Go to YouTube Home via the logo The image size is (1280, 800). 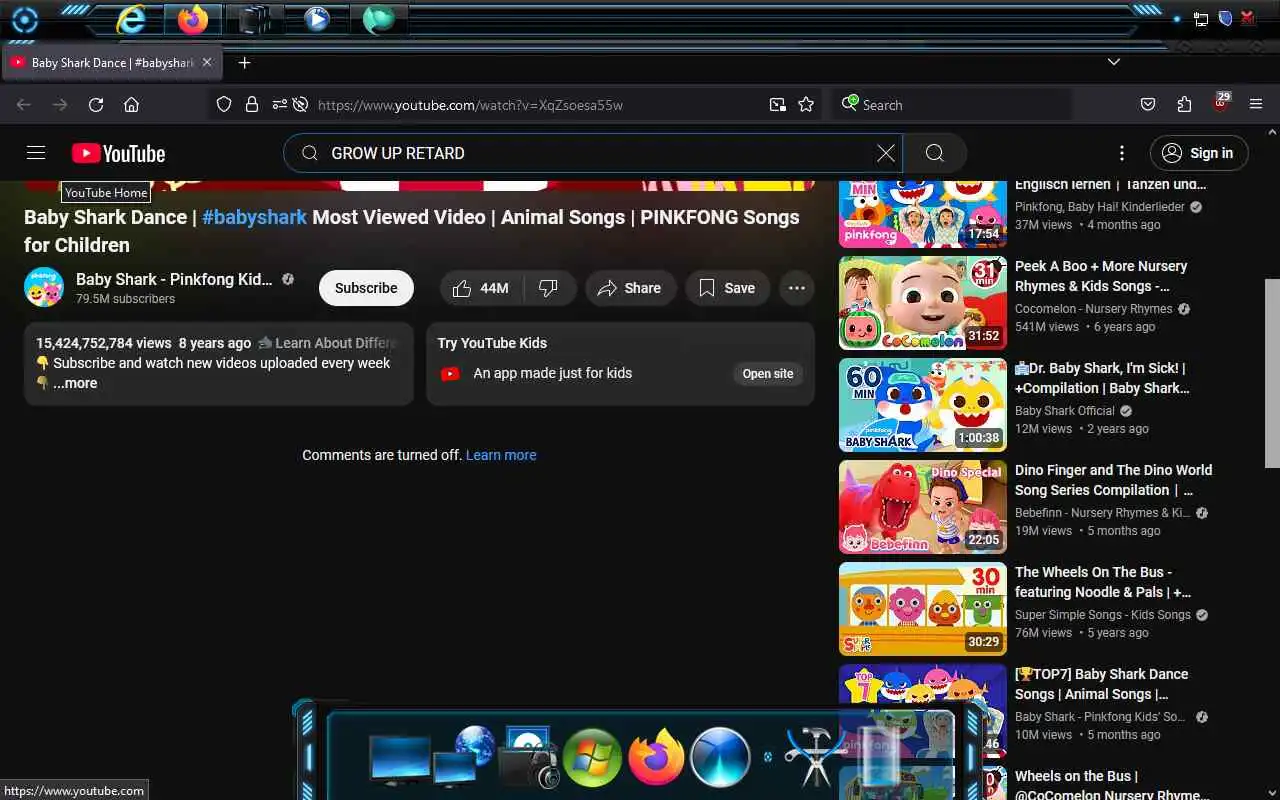(118, 153)
